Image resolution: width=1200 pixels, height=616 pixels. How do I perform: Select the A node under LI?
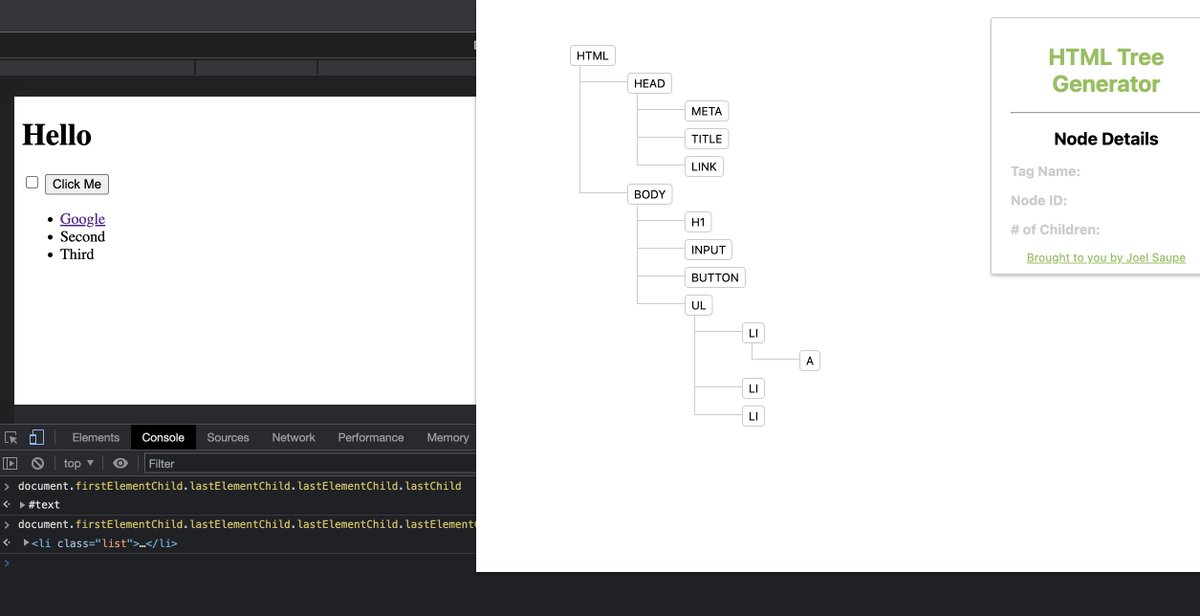coord(809,360)
